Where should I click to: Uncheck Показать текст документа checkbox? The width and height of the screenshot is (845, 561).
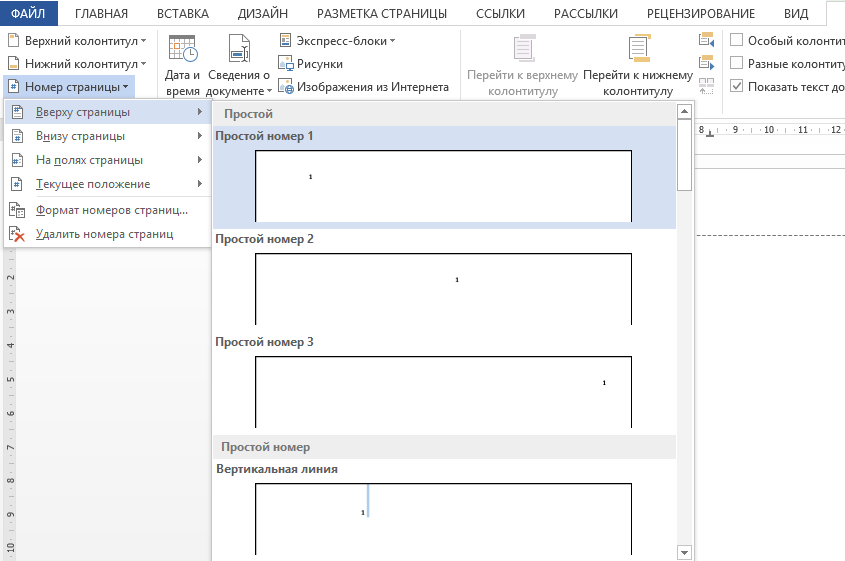[x=737, y=86]
